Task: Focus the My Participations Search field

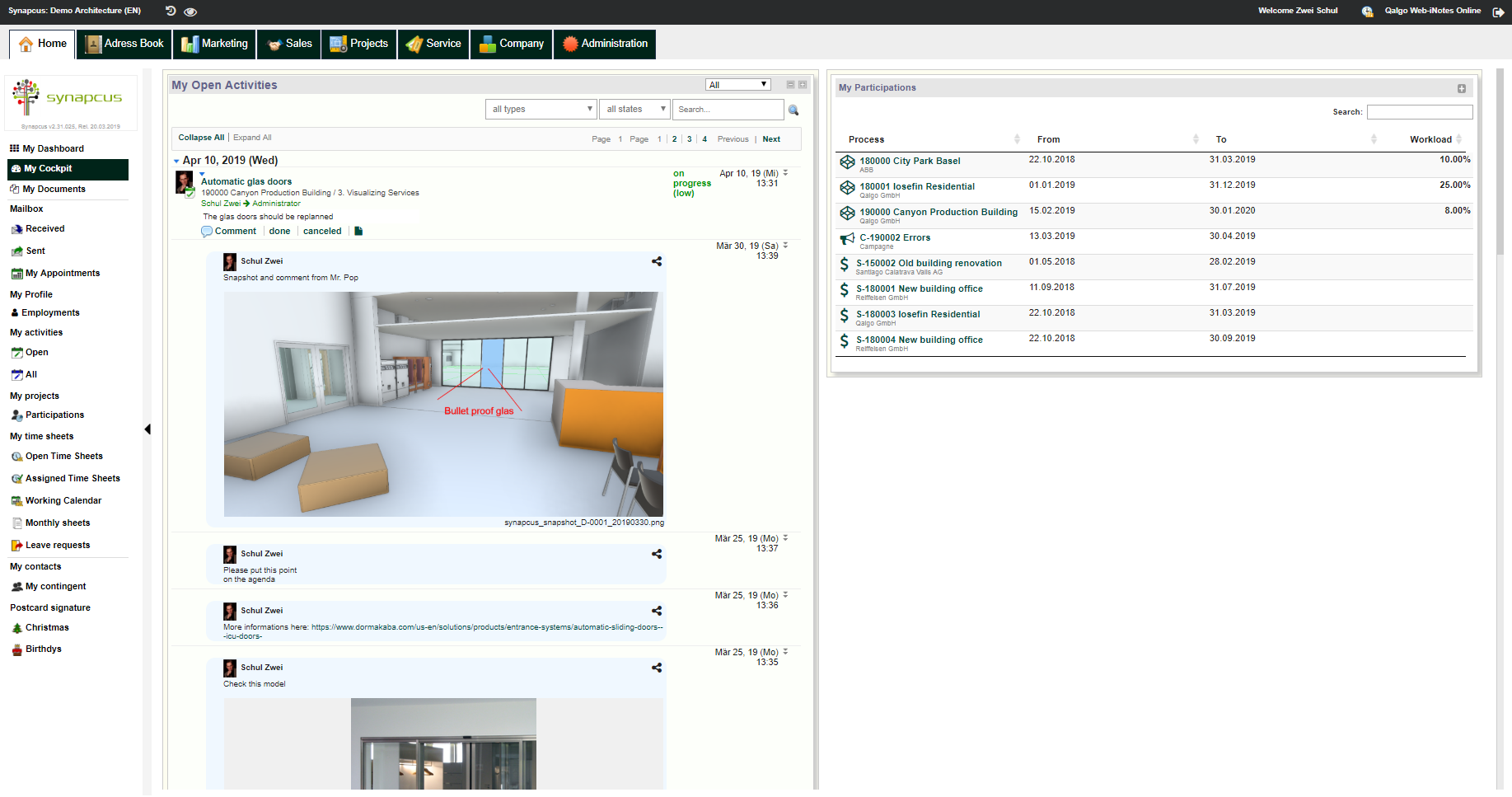Action: click(x=1420, y=112)
